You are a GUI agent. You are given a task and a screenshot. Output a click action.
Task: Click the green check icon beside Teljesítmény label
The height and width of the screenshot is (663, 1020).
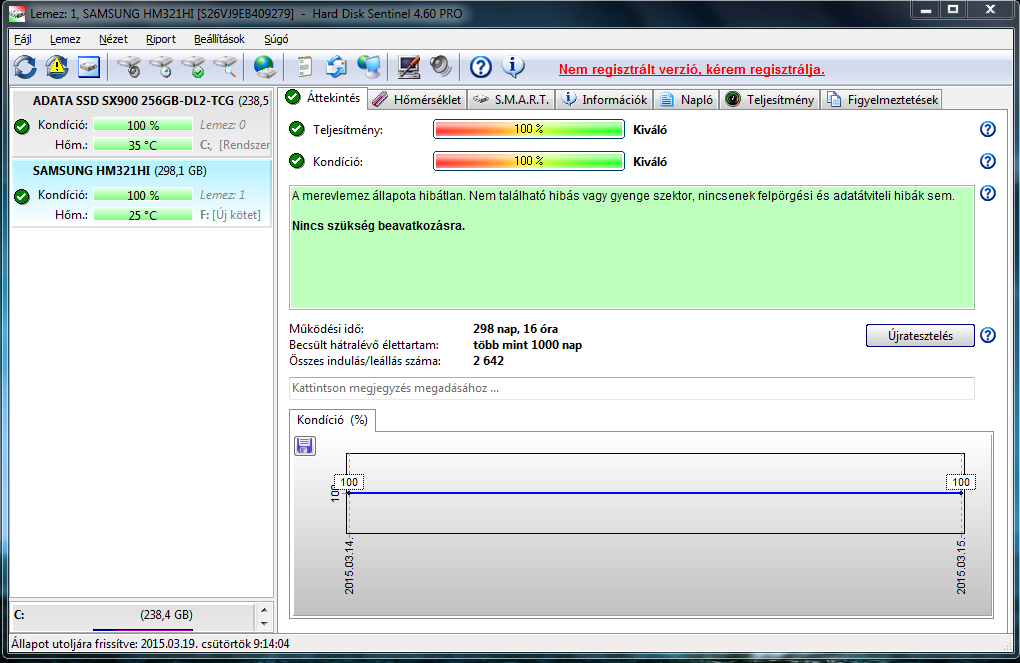297,129
